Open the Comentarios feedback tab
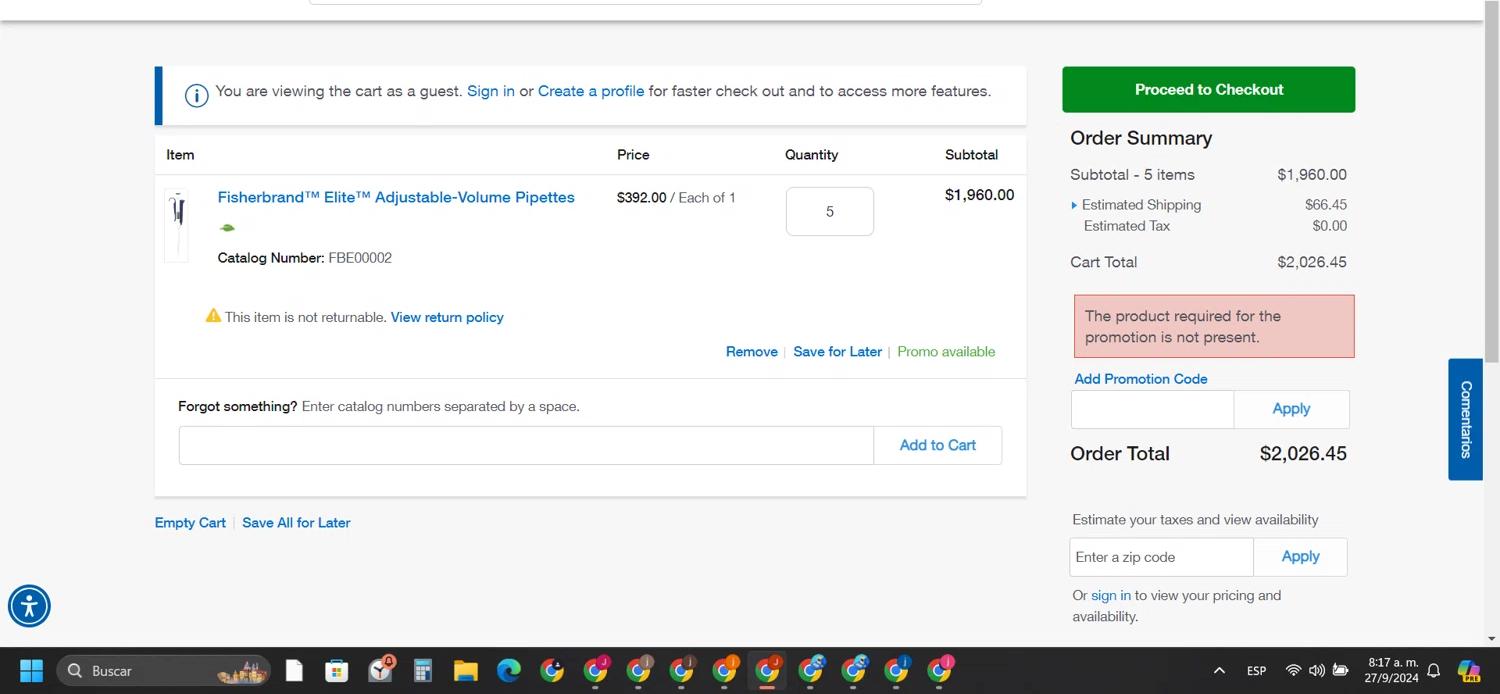 click(1465, 419)
